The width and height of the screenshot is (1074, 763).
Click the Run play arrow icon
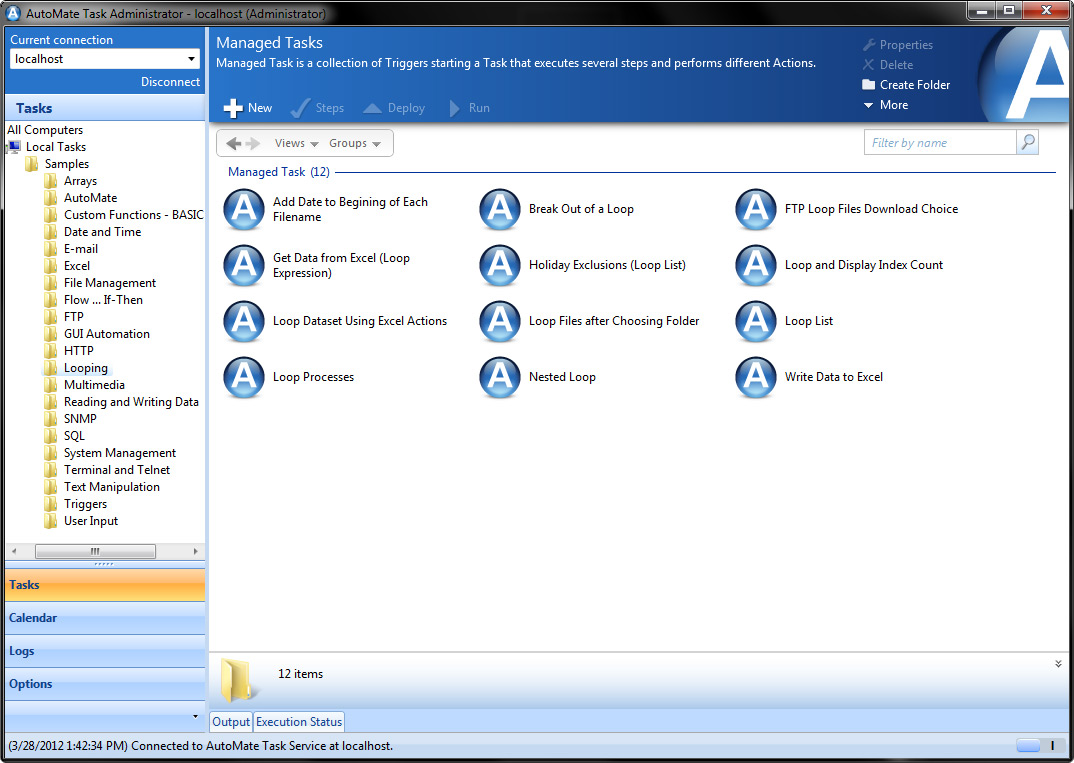(454, 108)
